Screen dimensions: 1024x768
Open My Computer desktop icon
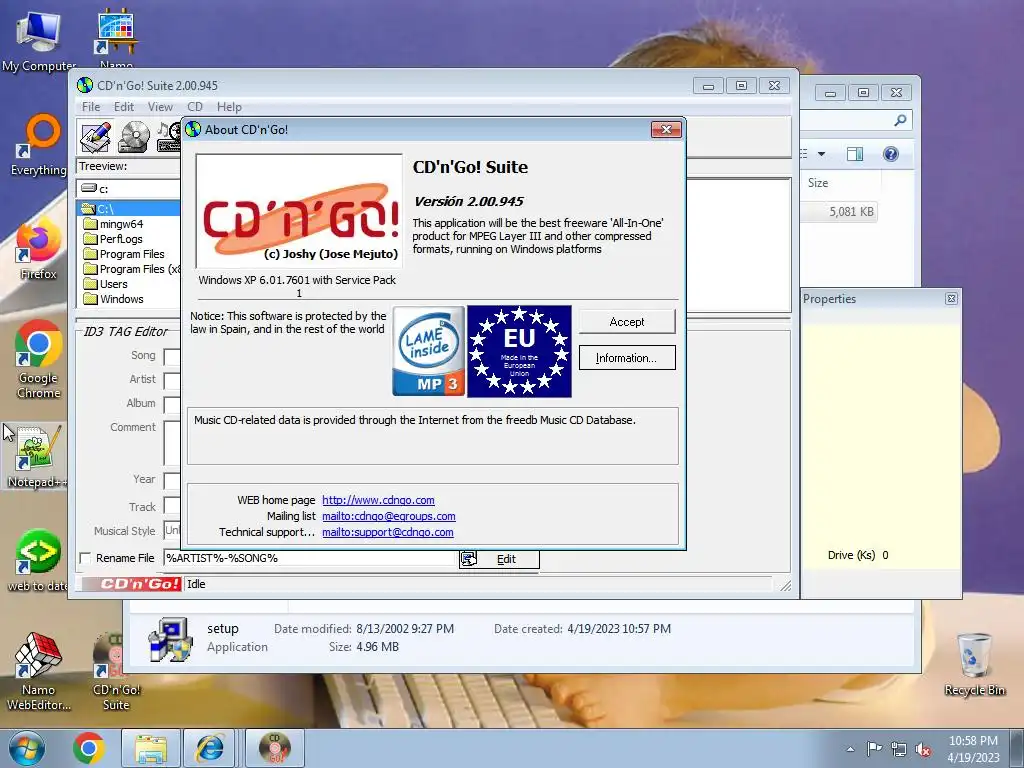(x=39, y=40)
